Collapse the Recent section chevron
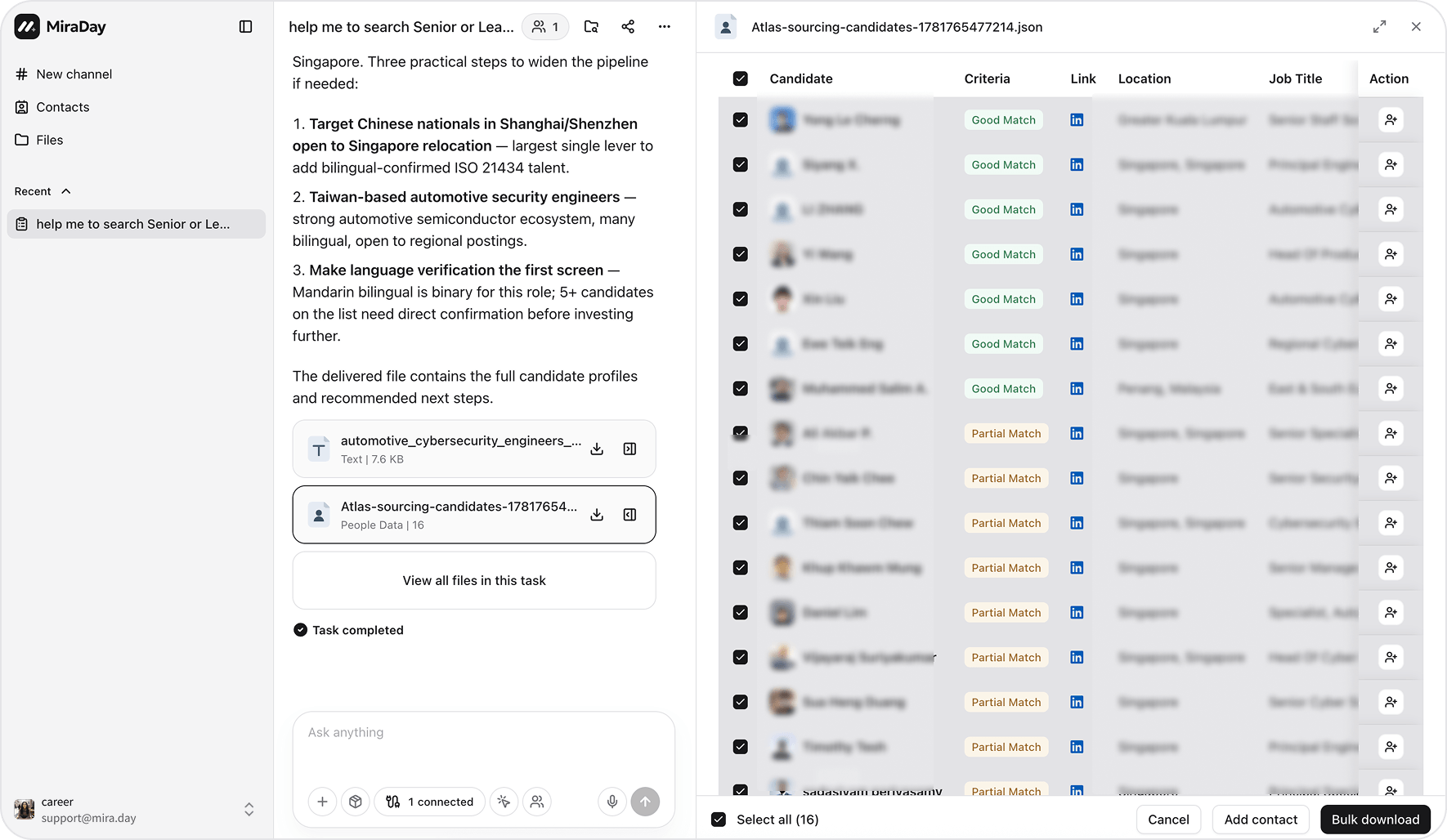Viewport: 1447px width, 840px height. point(66,191)
